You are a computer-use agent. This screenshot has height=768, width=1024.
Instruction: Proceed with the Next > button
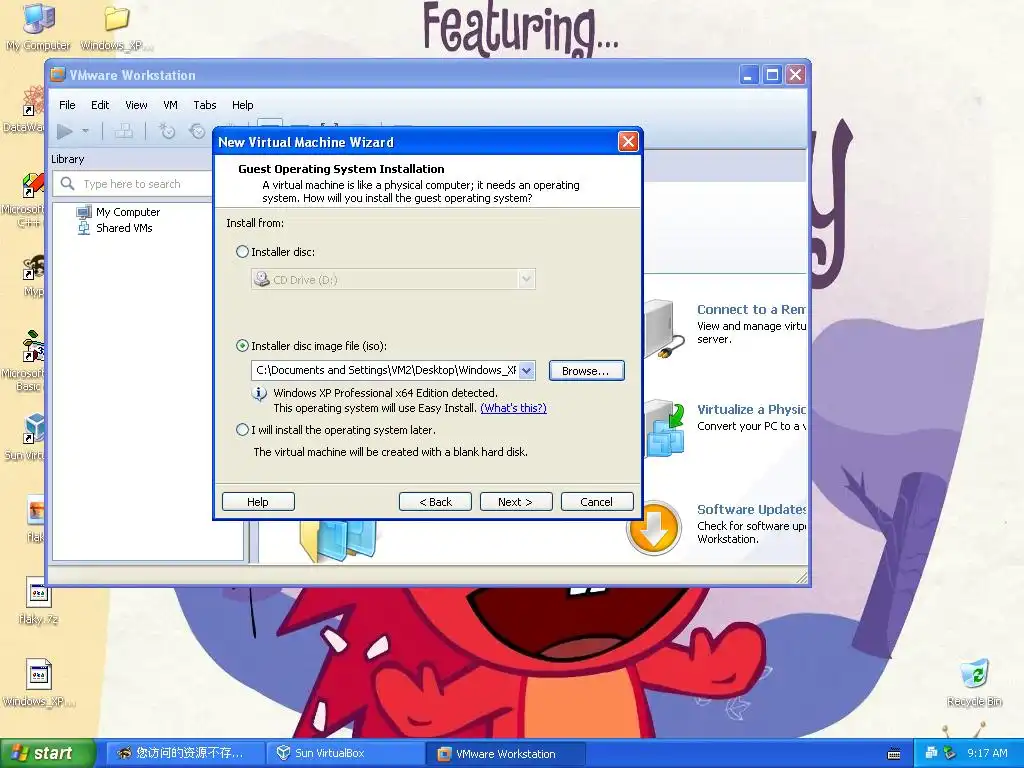(x=516, y=502)
